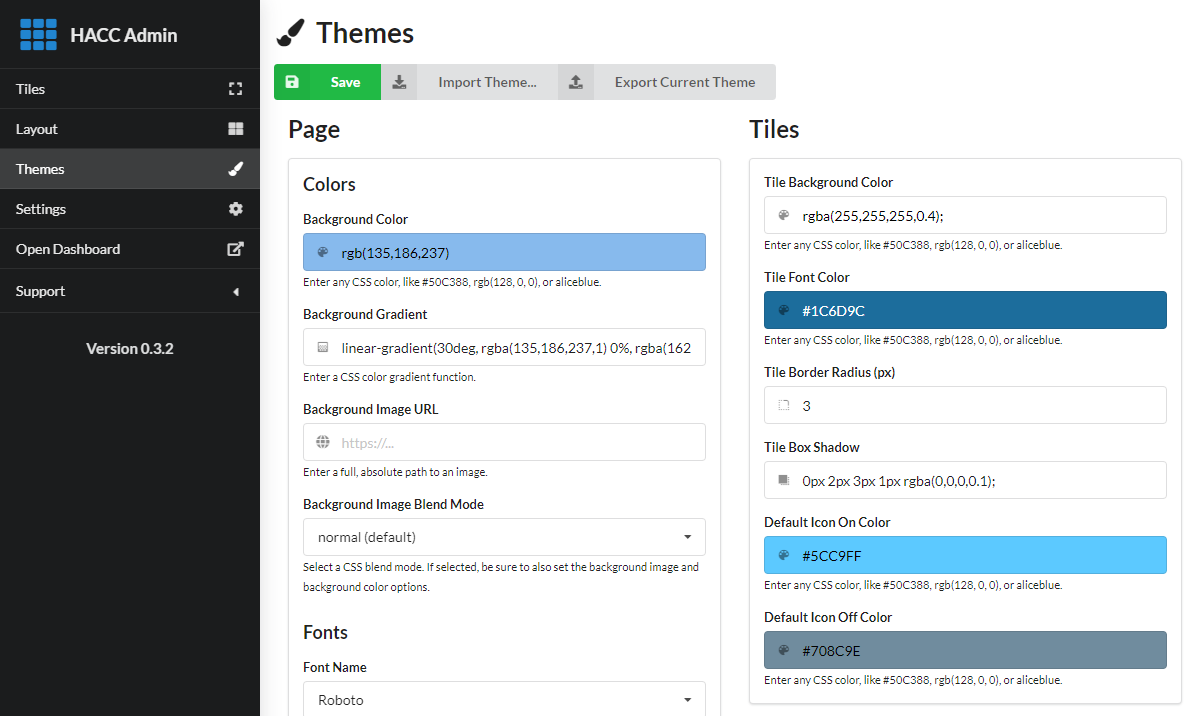Click the Open Dashboard external link icon
The height and width of the screenshot is (716, 1195).
[x=236, y=249]
